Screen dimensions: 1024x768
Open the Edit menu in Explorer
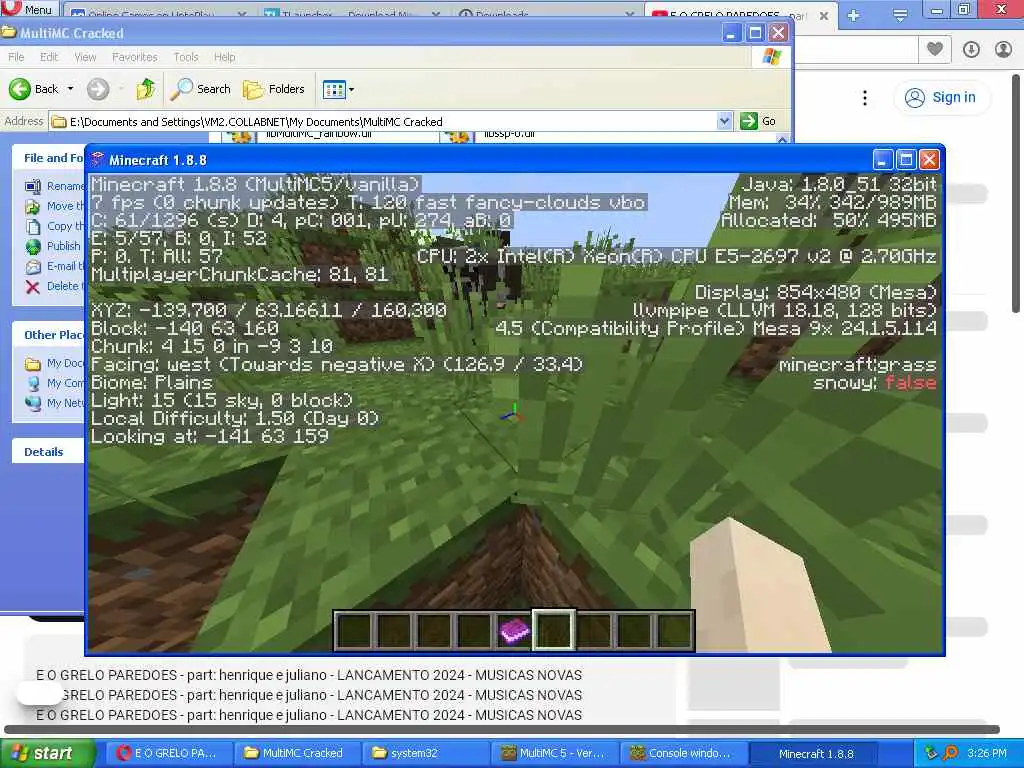pos(49,57)
